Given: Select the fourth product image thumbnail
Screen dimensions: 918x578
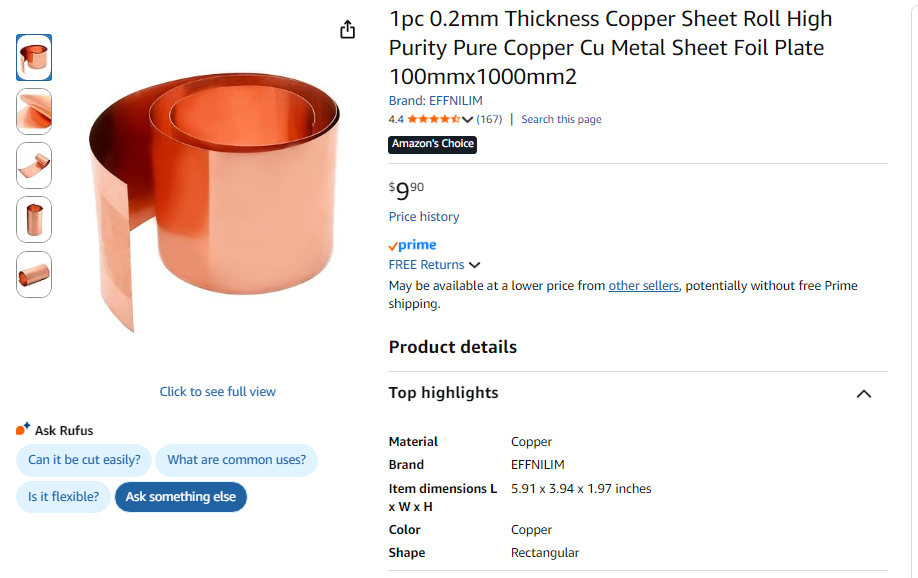Looking at the screenshot, I should coord(33,219).
